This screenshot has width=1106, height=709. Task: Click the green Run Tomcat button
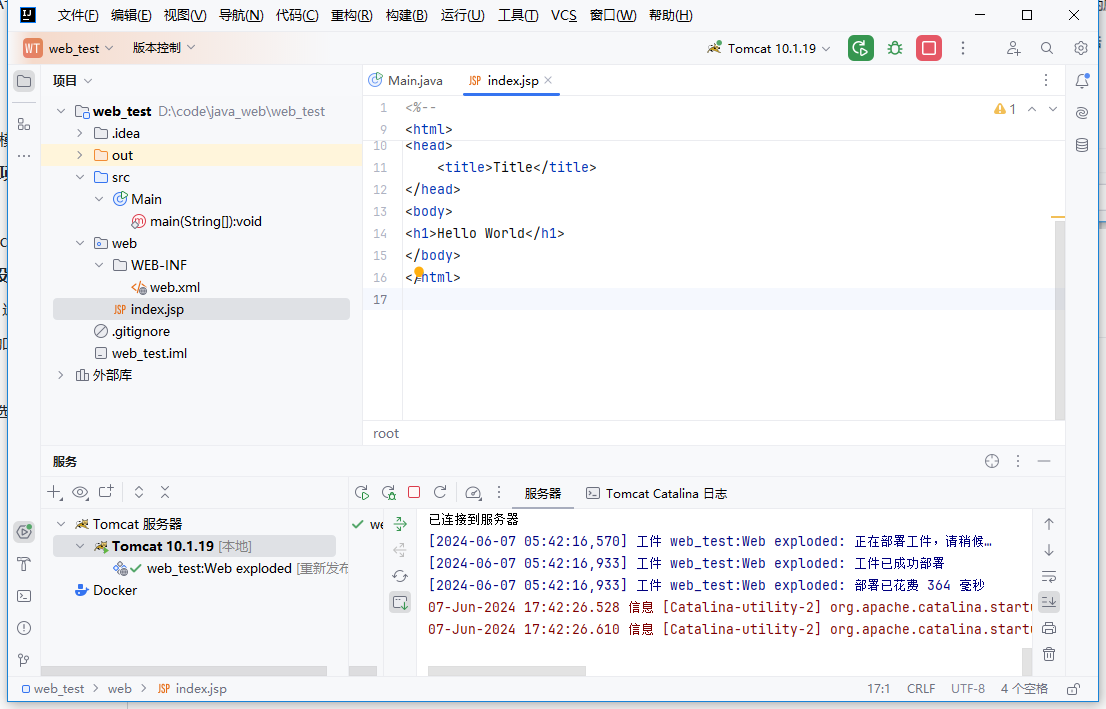pos(860,48)
